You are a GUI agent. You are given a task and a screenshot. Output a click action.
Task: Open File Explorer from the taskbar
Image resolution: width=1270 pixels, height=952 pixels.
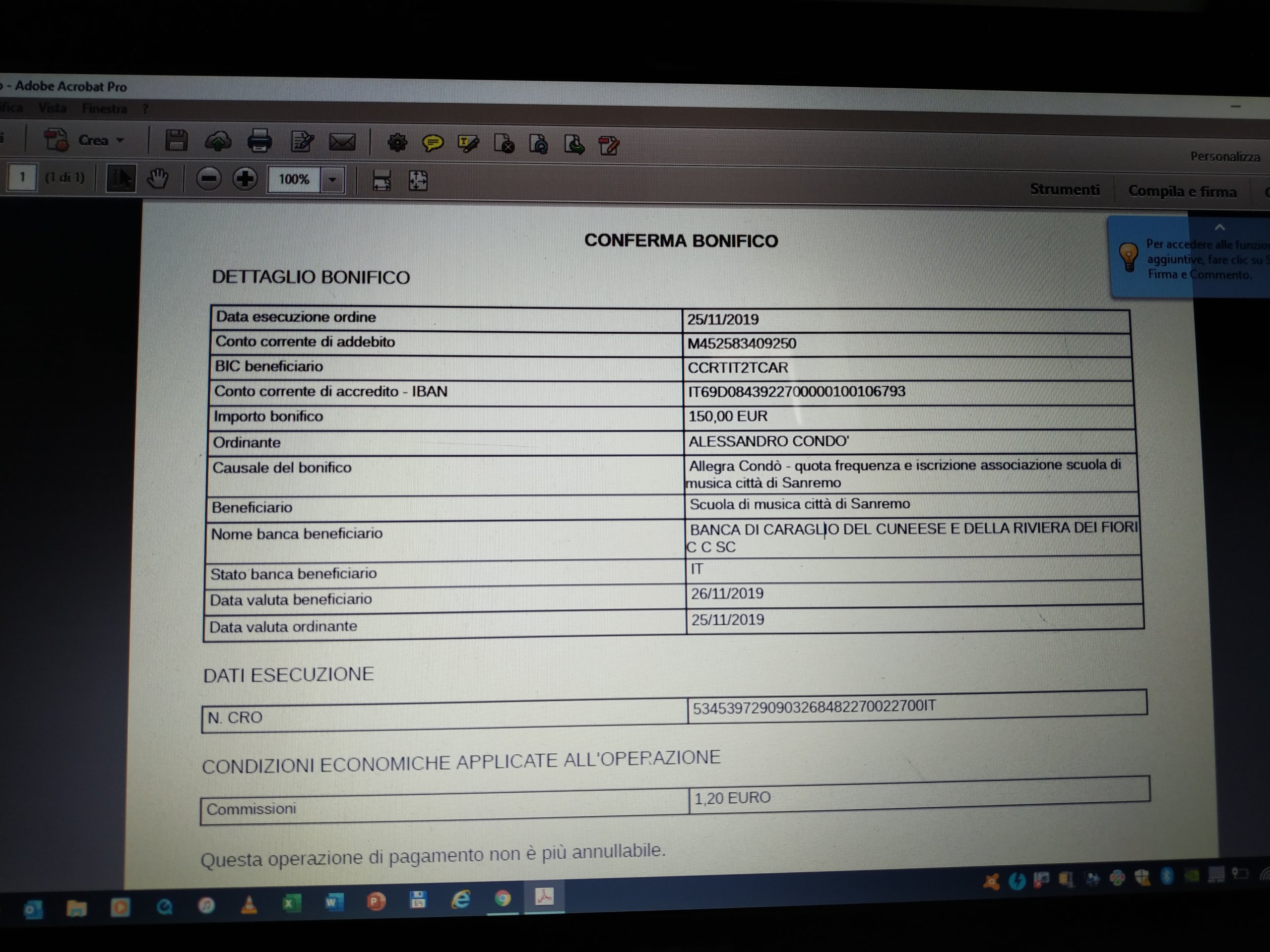point(76,908)
